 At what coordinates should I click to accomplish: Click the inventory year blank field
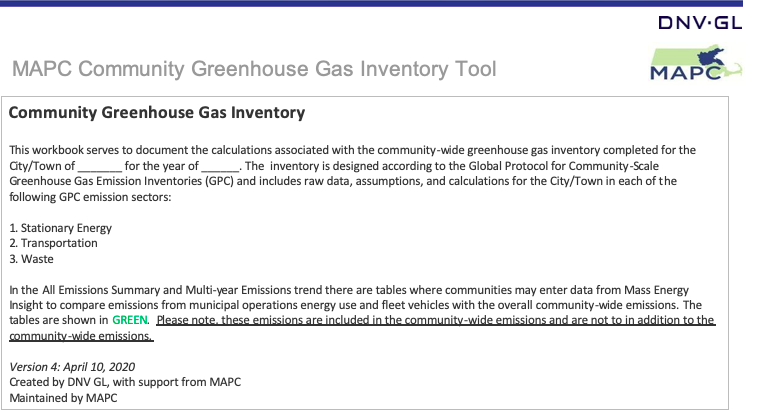(220, 166)
